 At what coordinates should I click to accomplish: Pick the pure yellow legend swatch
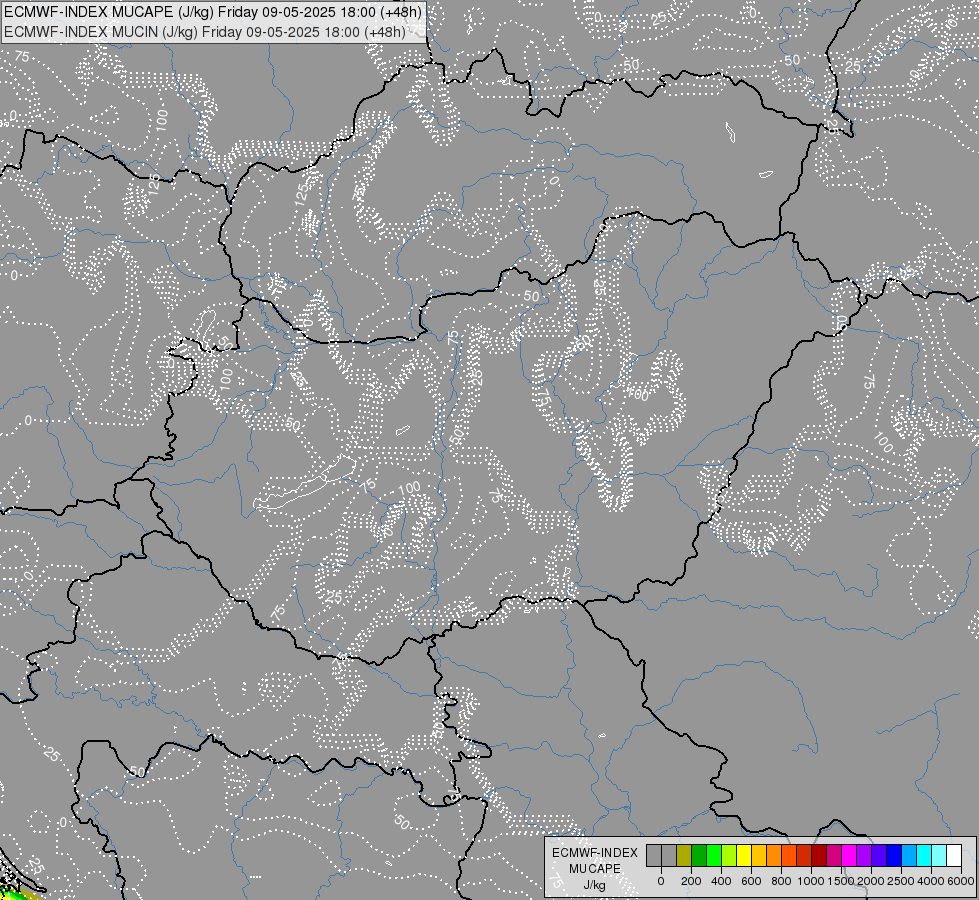tap(744, 855)
